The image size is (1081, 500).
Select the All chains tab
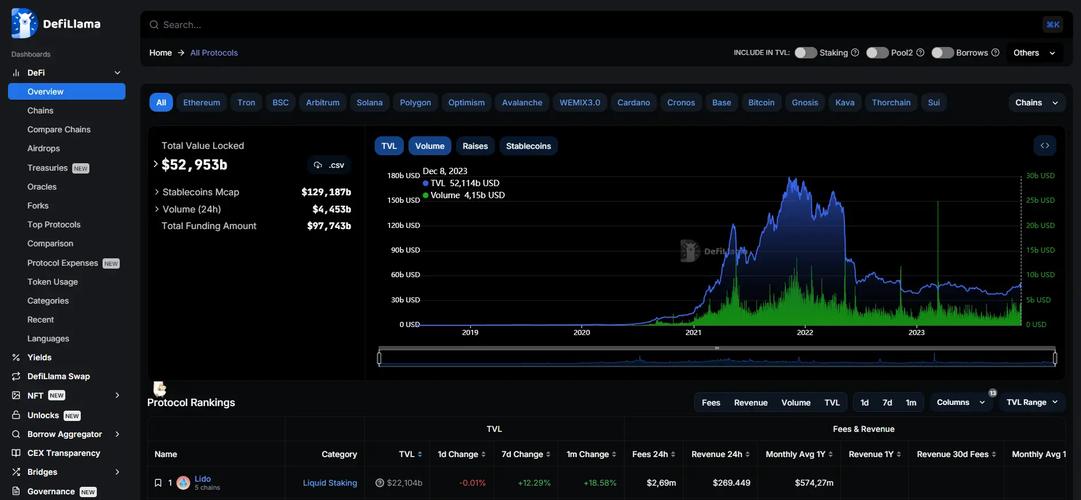click(x=161, y=102)
